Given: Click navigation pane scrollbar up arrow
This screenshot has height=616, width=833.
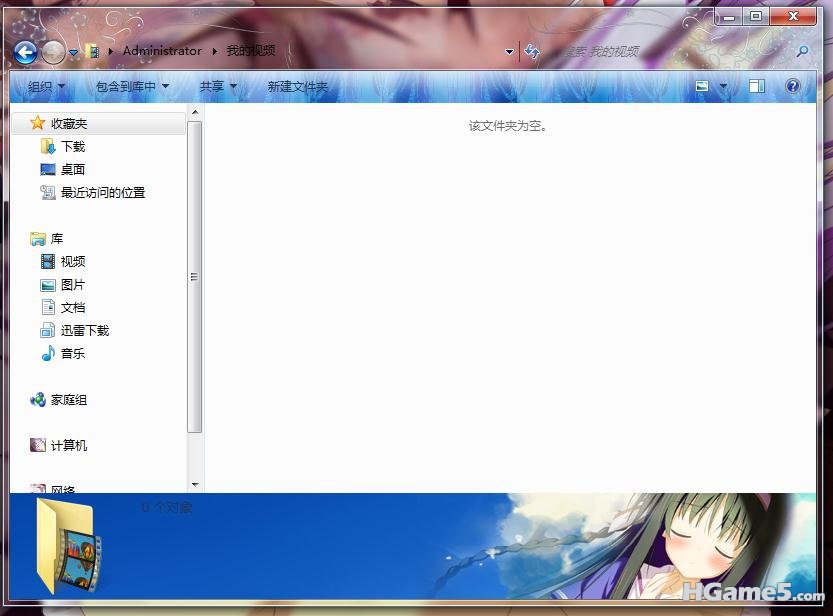Looking at the screenshot, I should tap(194, 113).
